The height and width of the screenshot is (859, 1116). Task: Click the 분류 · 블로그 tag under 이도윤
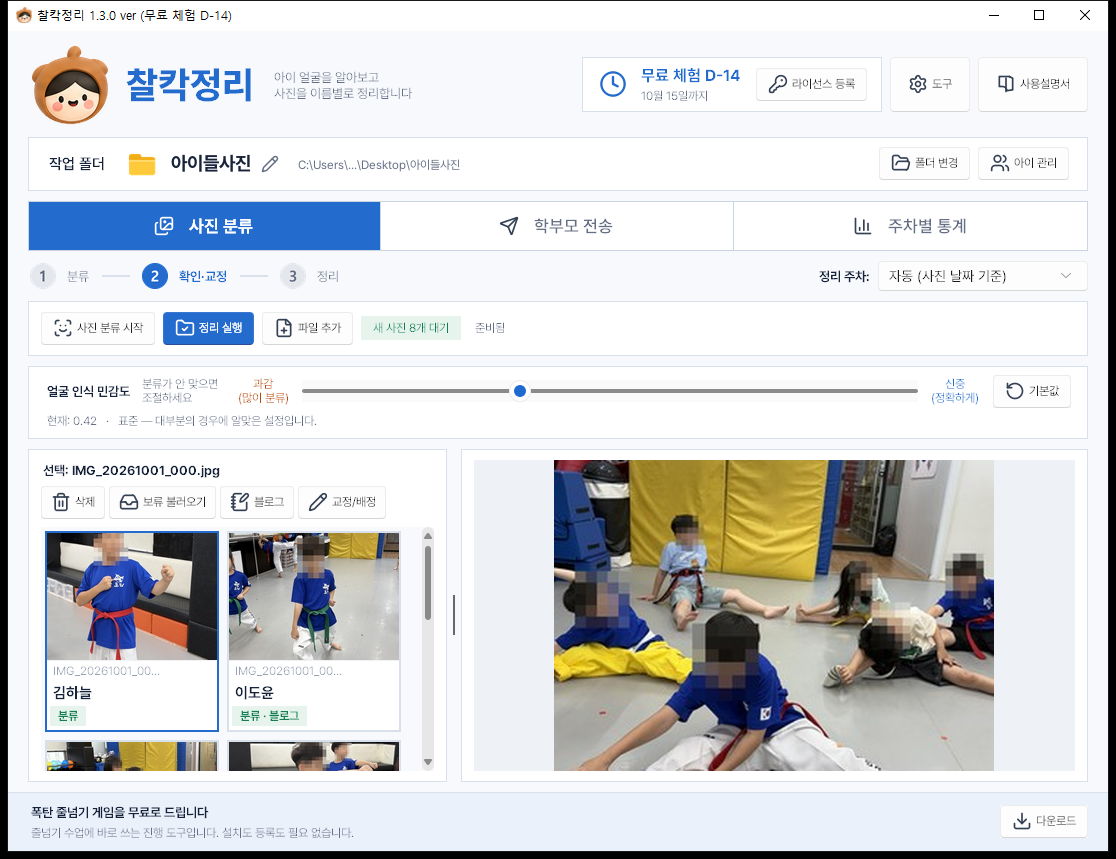[x=269, y=716]
